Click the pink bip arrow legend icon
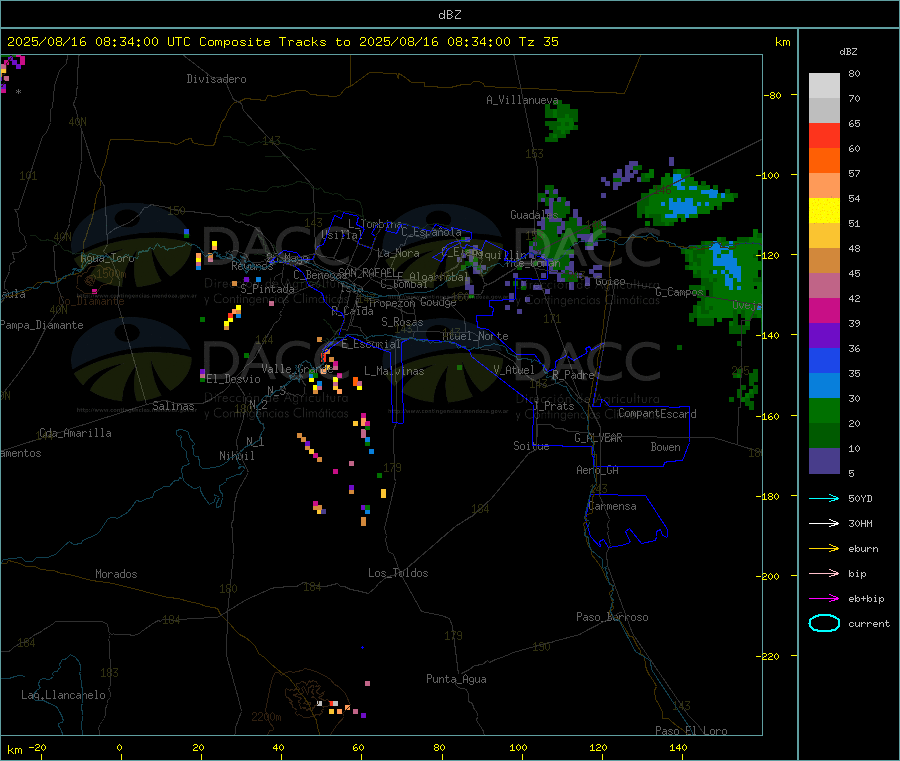 [824, 573]
